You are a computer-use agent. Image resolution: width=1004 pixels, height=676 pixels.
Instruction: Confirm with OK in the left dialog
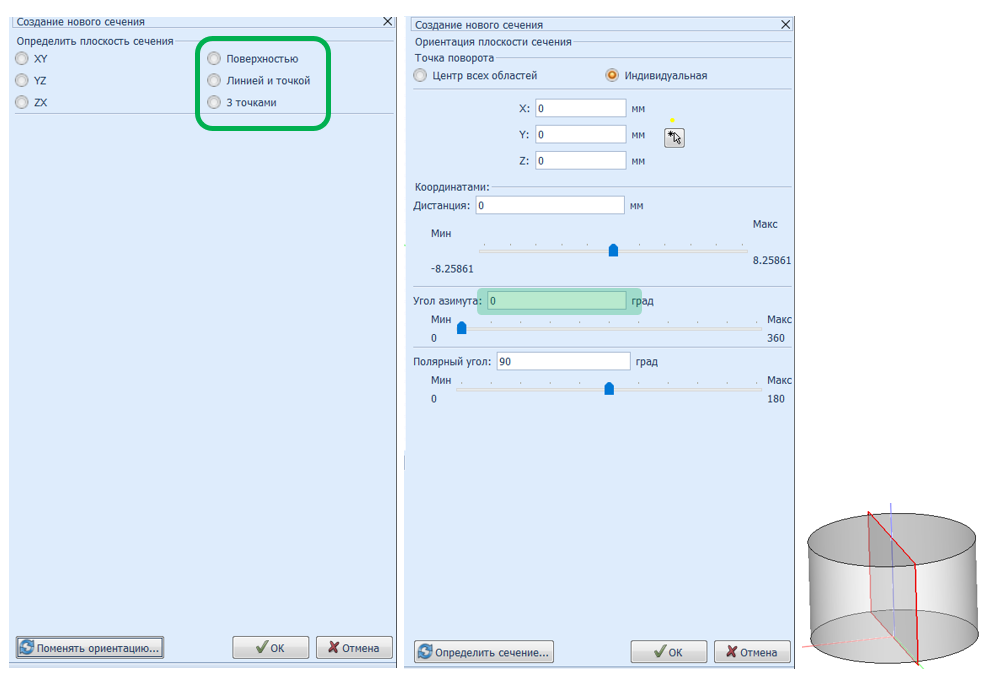(x=270, y=648)
